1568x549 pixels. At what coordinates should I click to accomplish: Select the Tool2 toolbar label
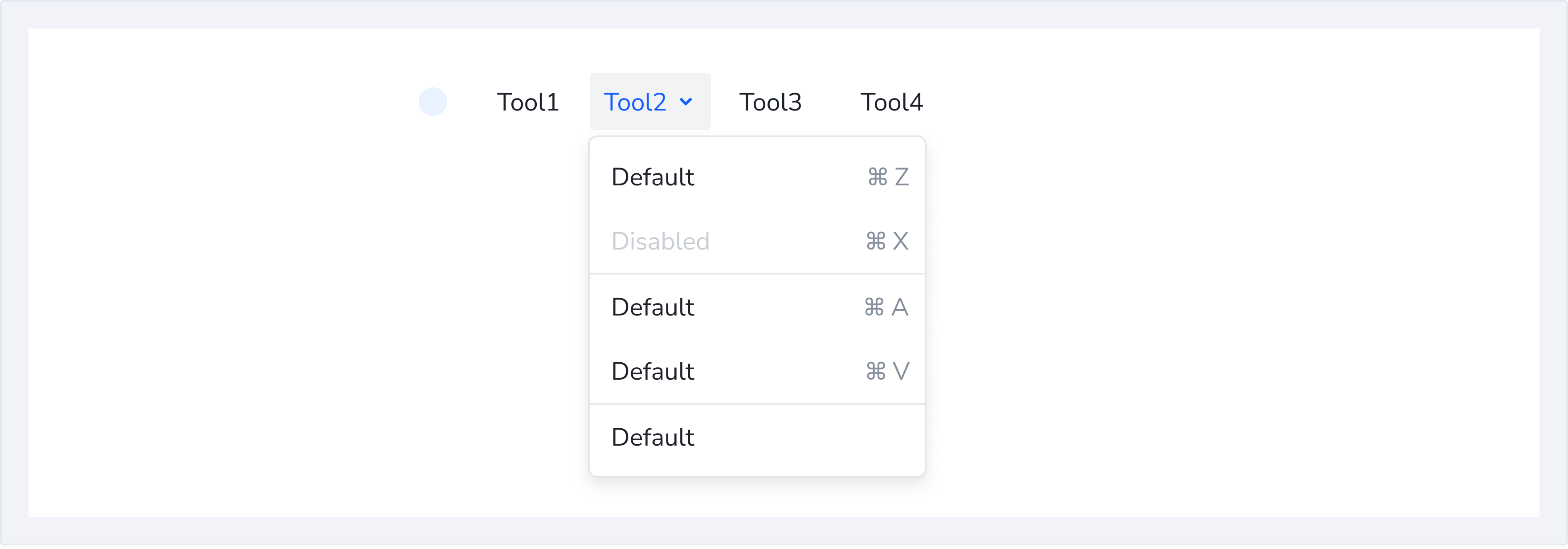pyautogui.click(x=634, y=102)
